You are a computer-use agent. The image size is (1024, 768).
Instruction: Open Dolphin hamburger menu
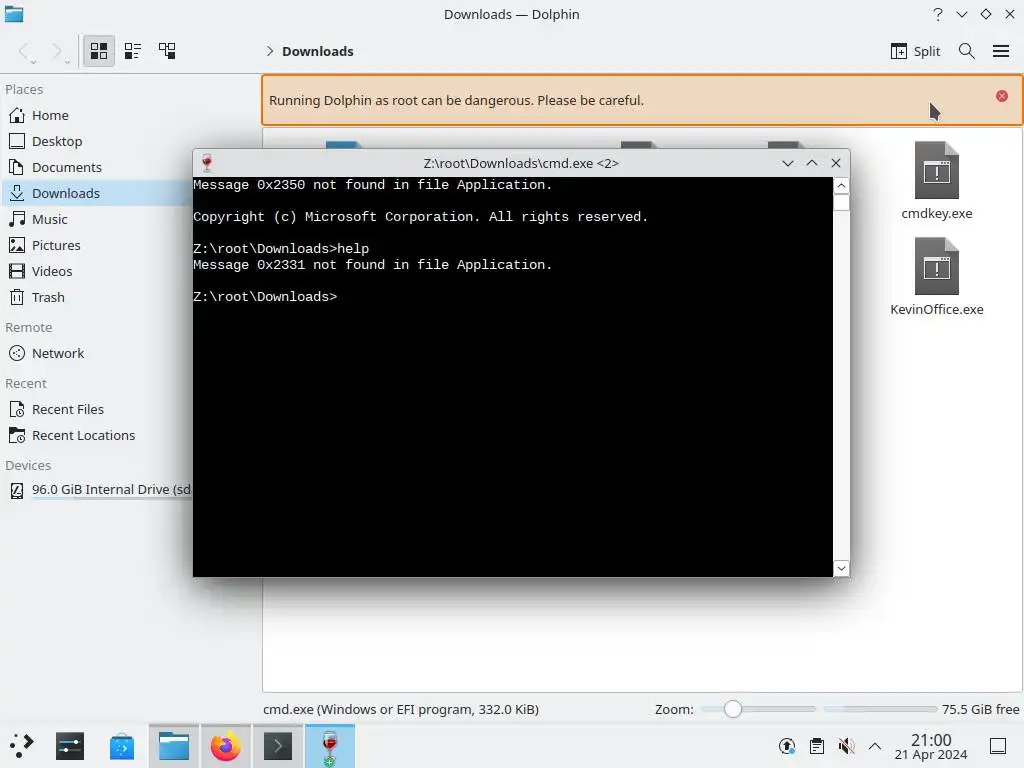(1000, 51)
